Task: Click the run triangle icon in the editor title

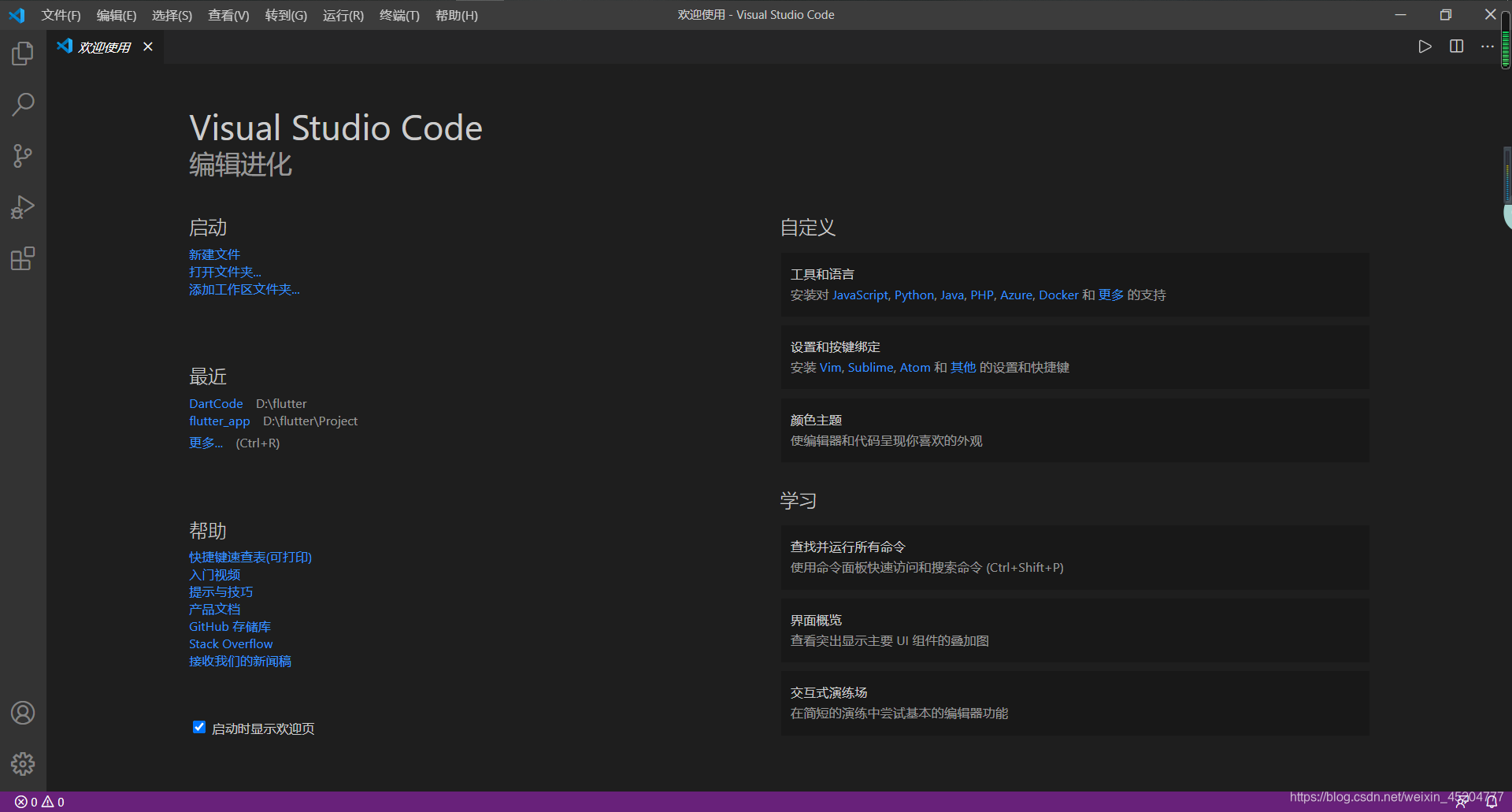Action: (1425, 46)
